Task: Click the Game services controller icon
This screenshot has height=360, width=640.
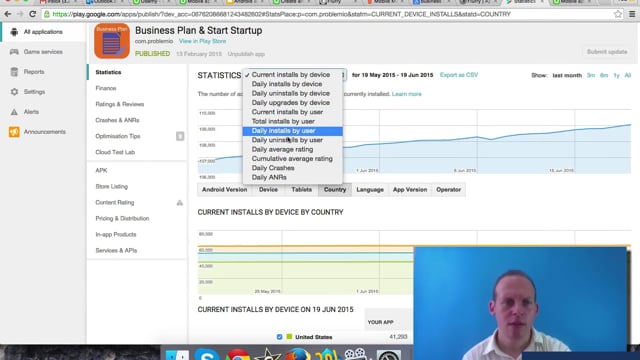Action: (14, 52)
